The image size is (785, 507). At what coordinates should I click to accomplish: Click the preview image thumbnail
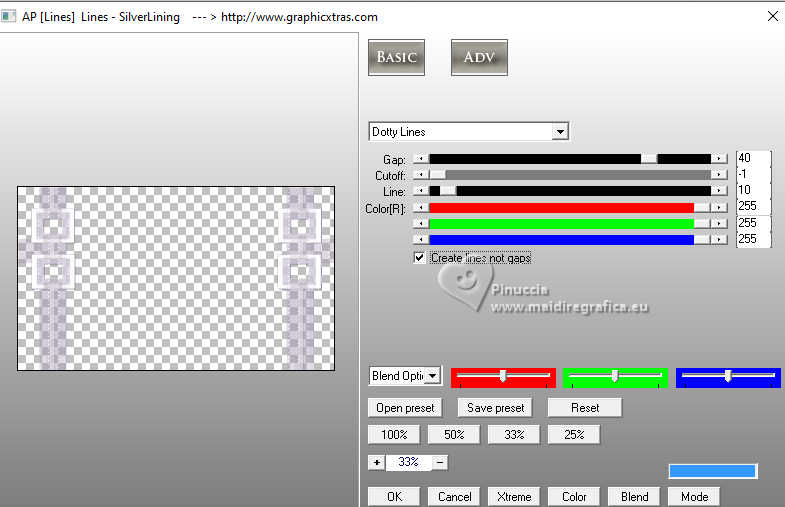pyautogui.click(x=176, y=278)
